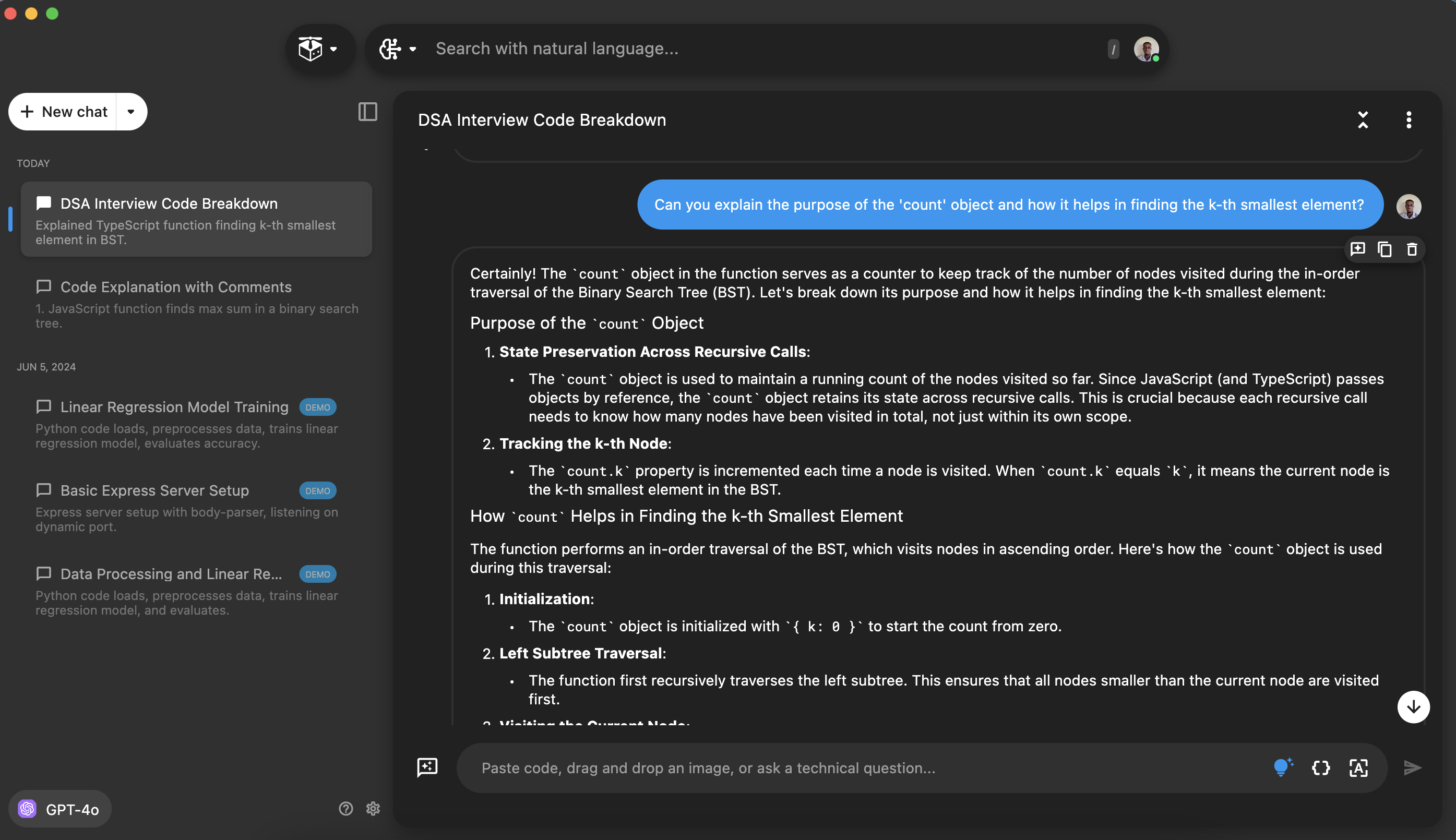Screen dimensions: 1456x840
Task: Click the GPT-4o model selector button
Action: point(59,809)
